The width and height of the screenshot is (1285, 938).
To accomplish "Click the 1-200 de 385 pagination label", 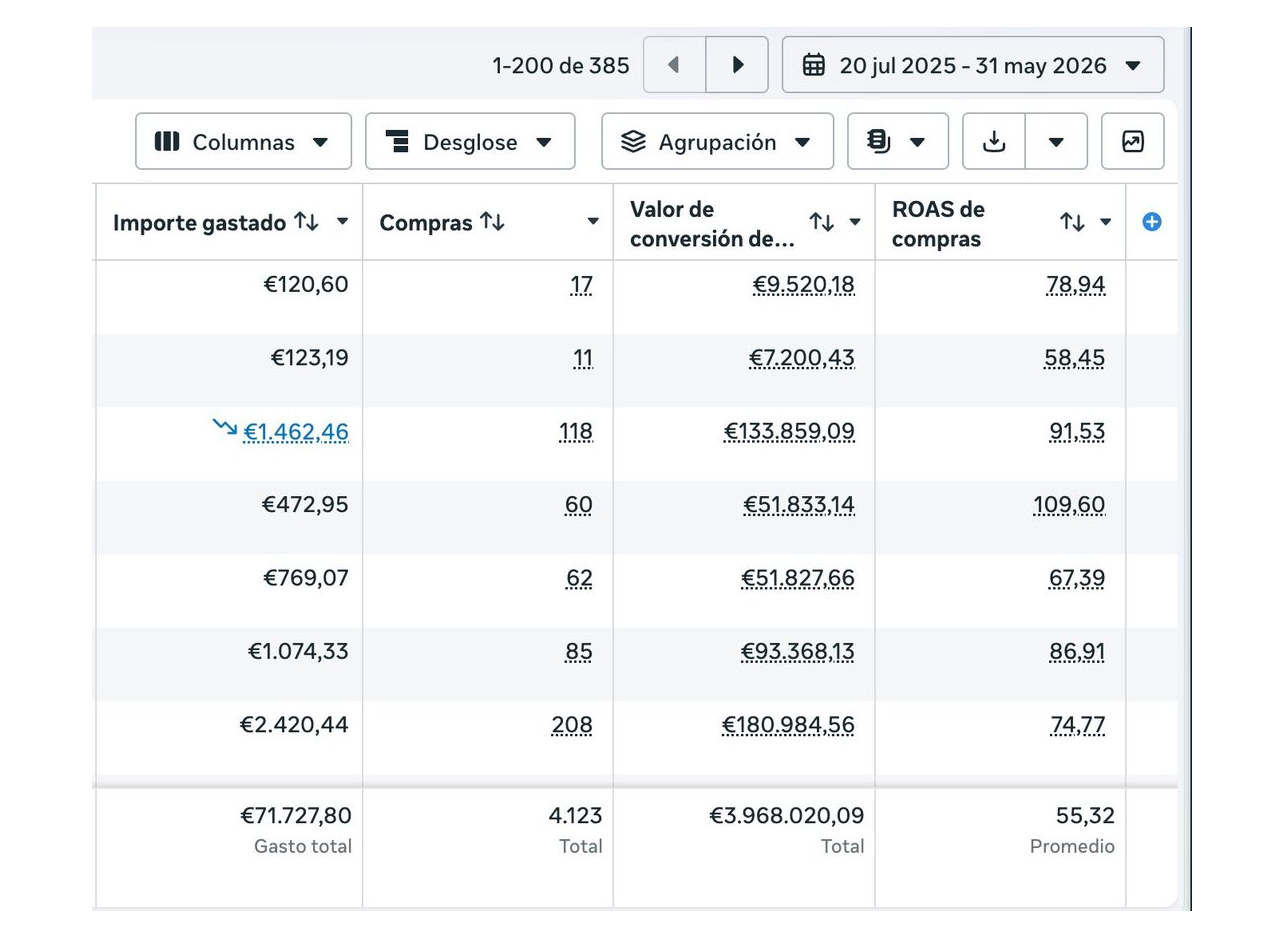I will pyautogui.click(x=561, y=66).
